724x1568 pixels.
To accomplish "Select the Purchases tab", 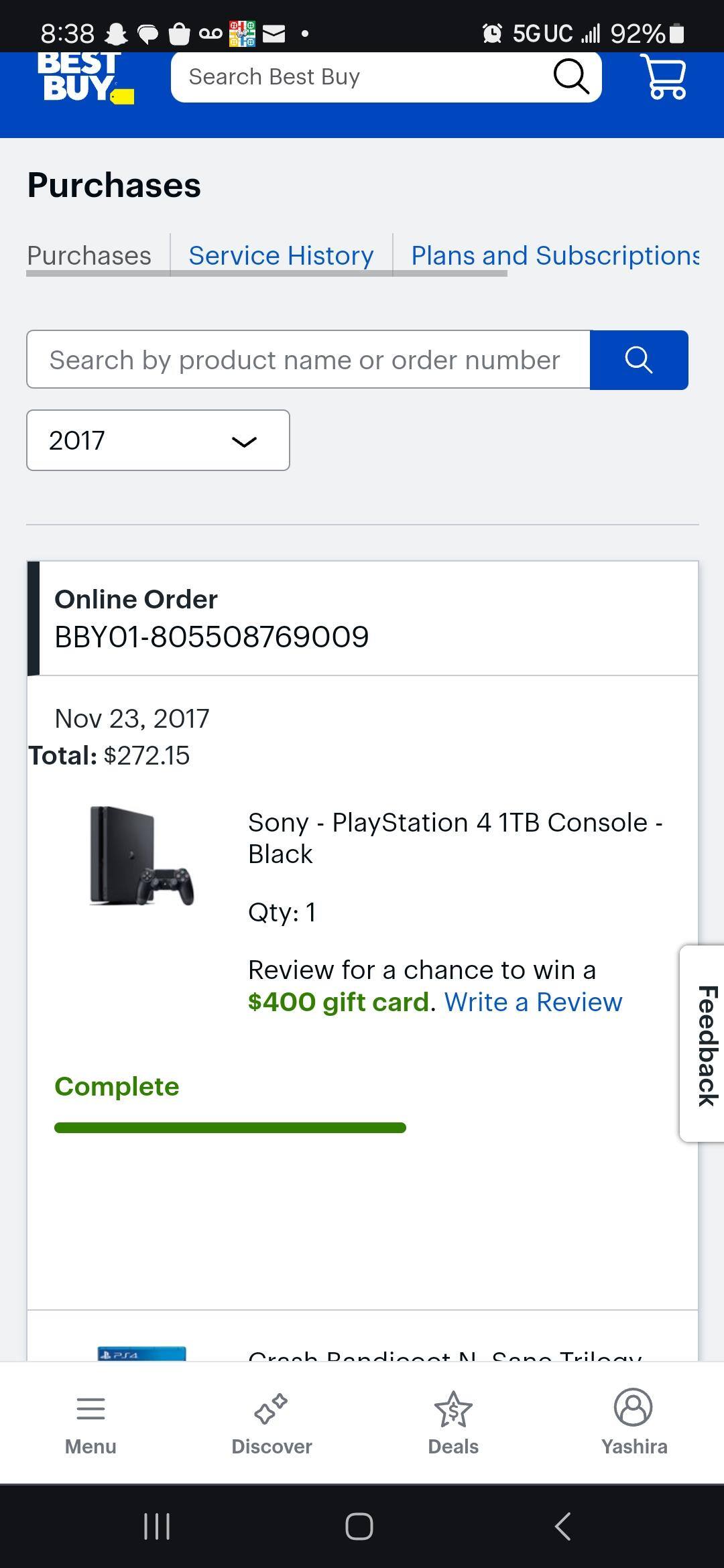I will click(x=88, y=255).
